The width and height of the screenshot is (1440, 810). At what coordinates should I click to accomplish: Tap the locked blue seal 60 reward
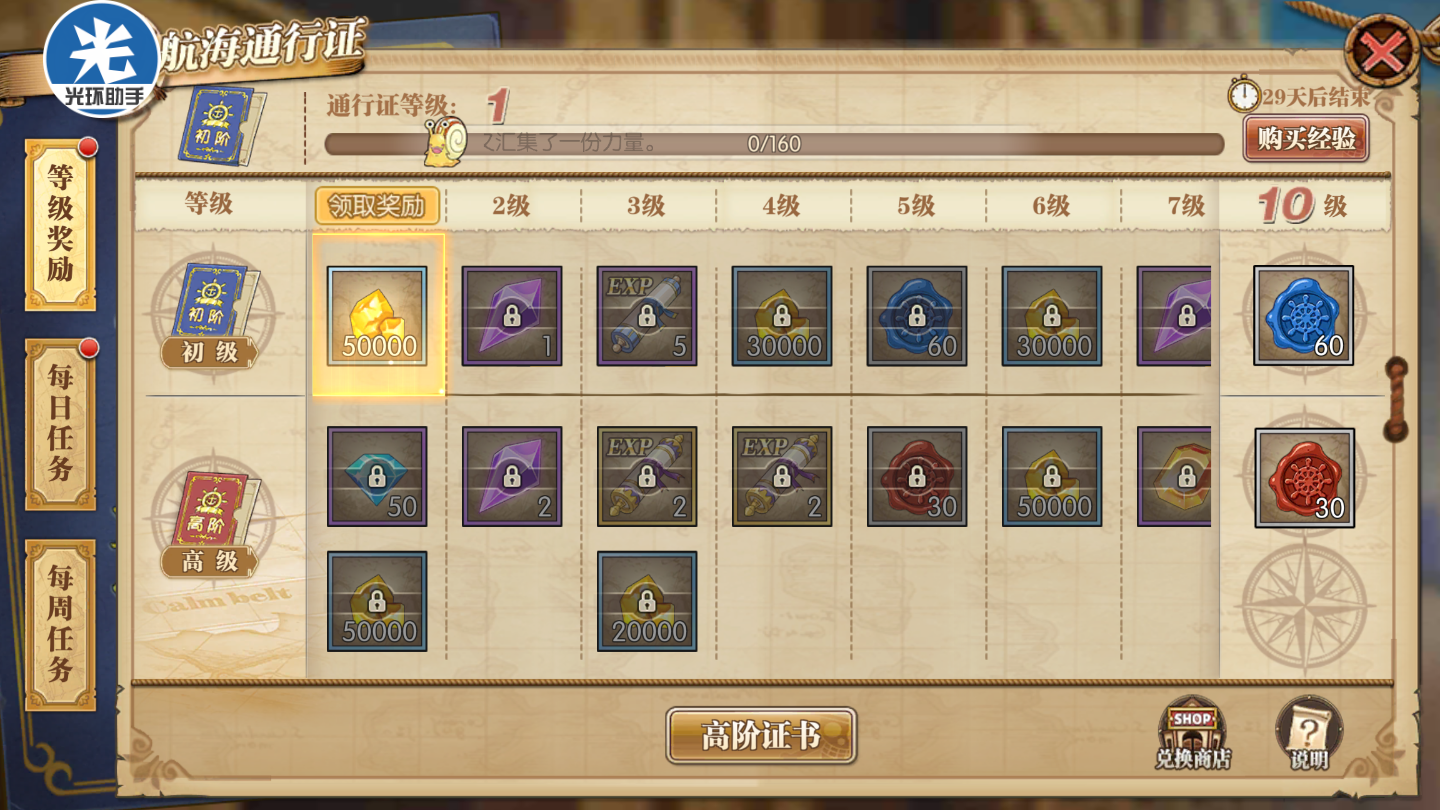(x=917, y=316)
